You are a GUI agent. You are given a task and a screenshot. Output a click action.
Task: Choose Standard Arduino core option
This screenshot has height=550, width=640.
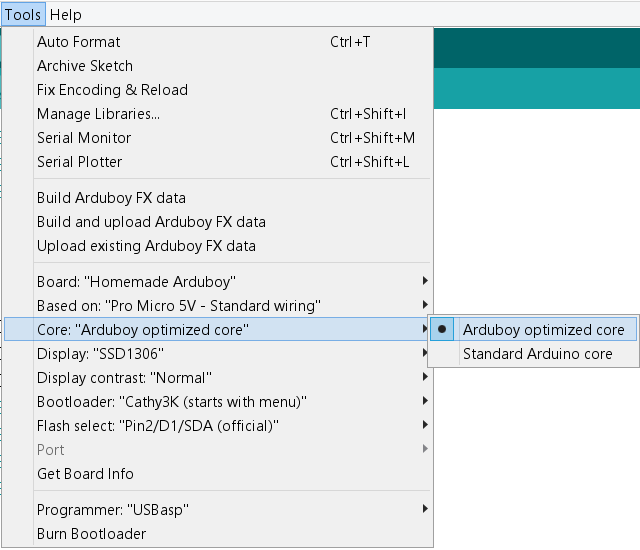point(537,354)
